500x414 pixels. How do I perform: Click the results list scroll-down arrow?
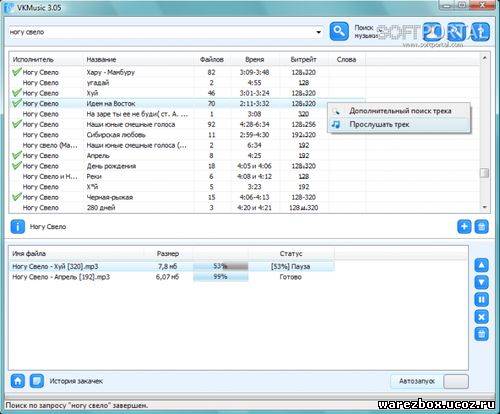coord(485,207)
